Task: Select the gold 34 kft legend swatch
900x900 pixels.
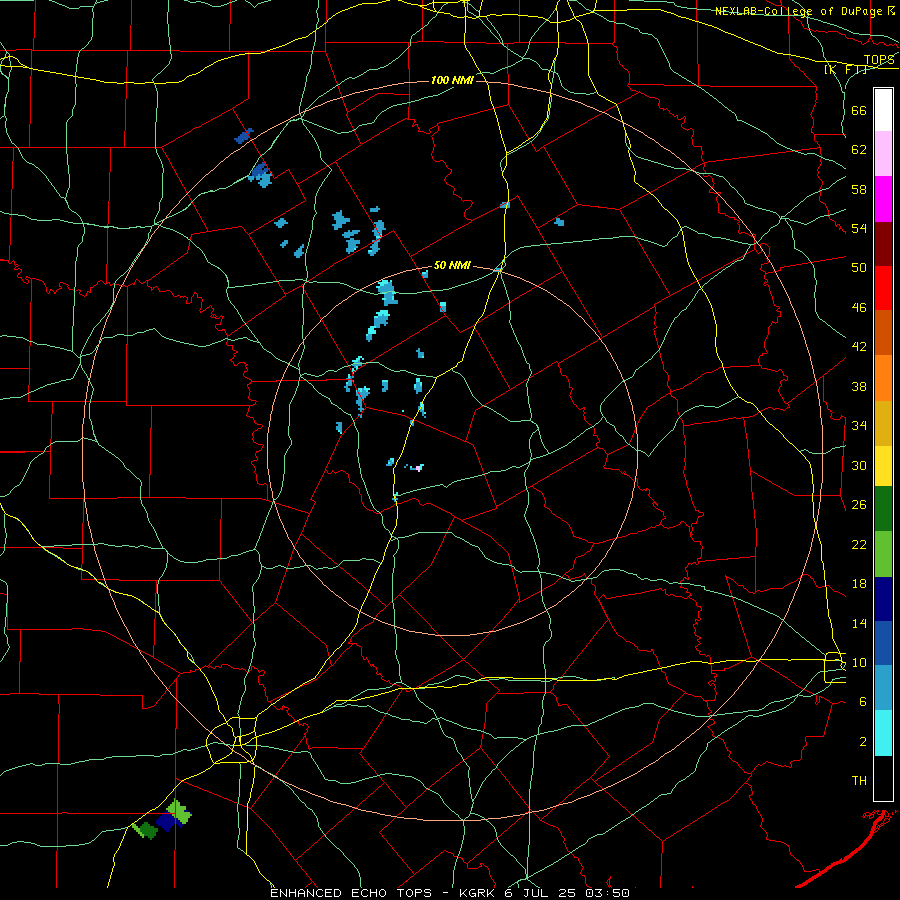Action: tap(883, 423)
